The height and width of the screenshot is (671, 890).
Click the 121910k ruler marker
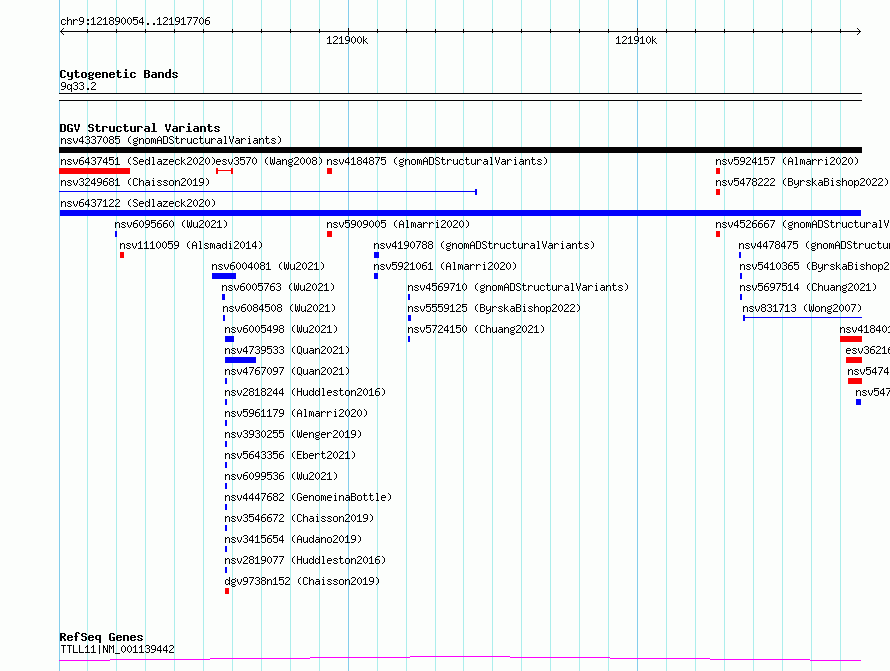[x=636, y=40]
